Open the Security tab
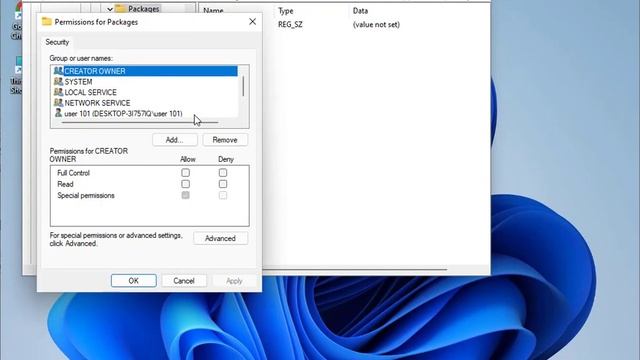 point(57,42)
